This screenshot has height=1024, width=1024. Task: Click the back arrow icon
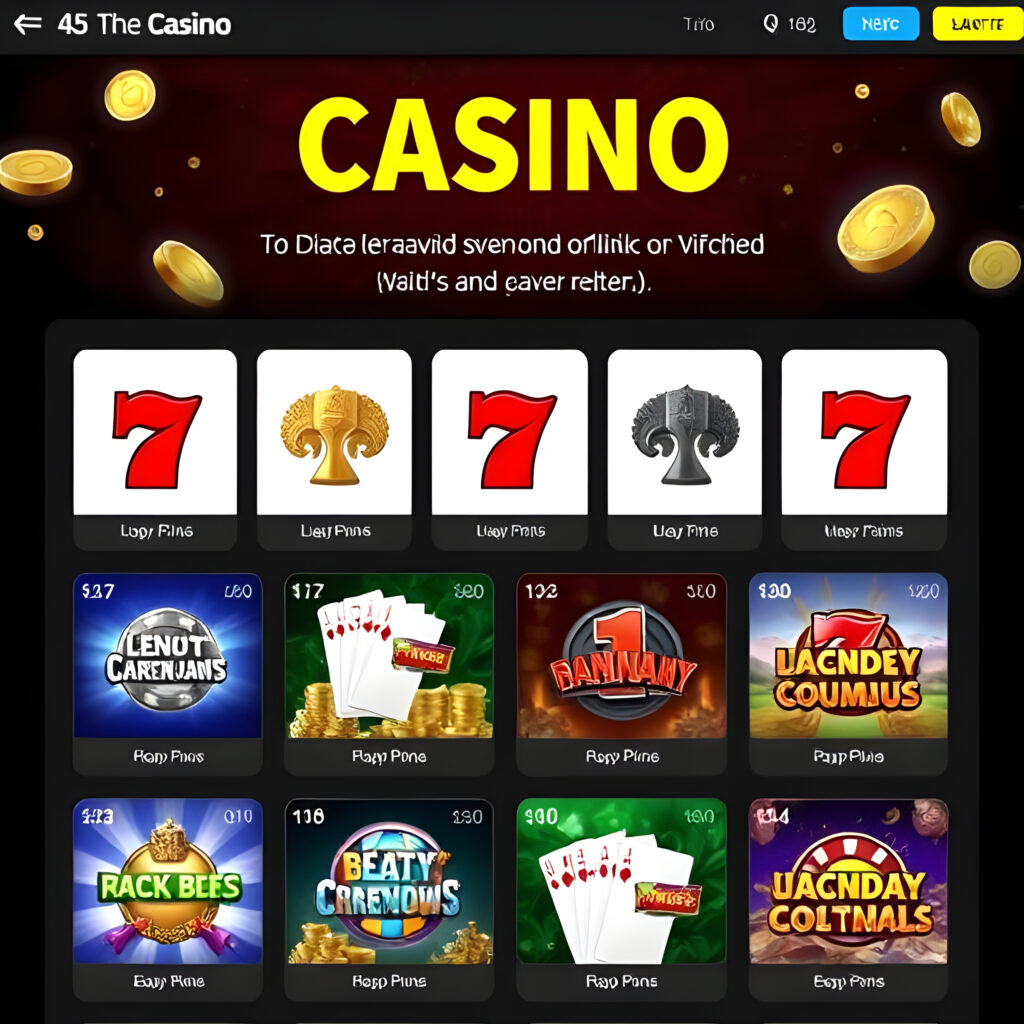[x=27, y=25]
